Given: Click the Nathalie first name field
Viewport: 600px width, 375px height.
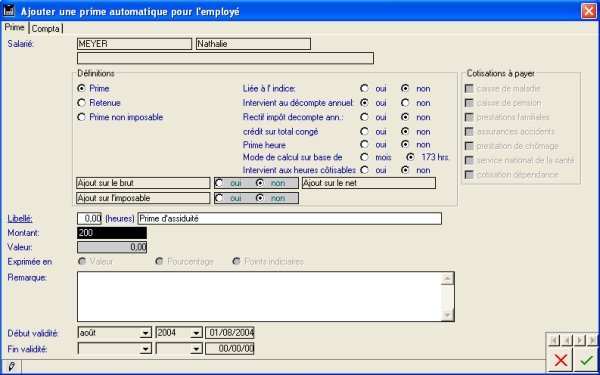Looking at the screenshot, I should 253,44.
